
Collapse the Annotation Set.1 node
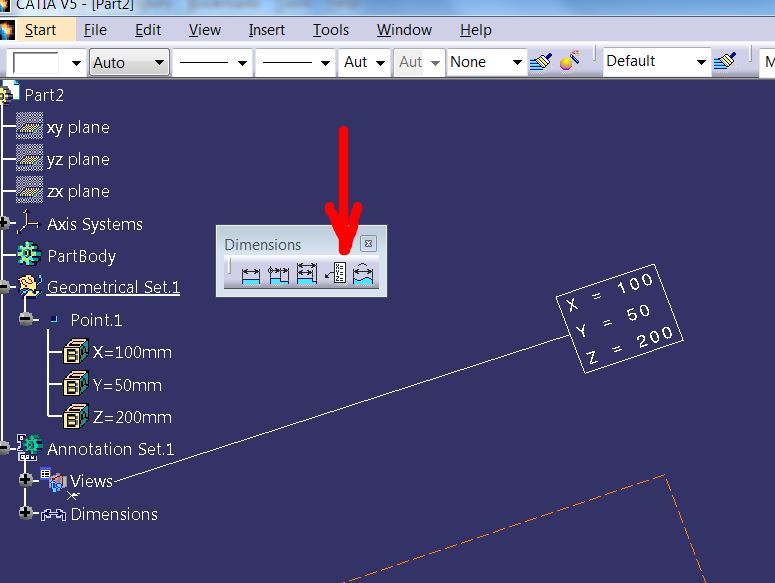point(4,448)
